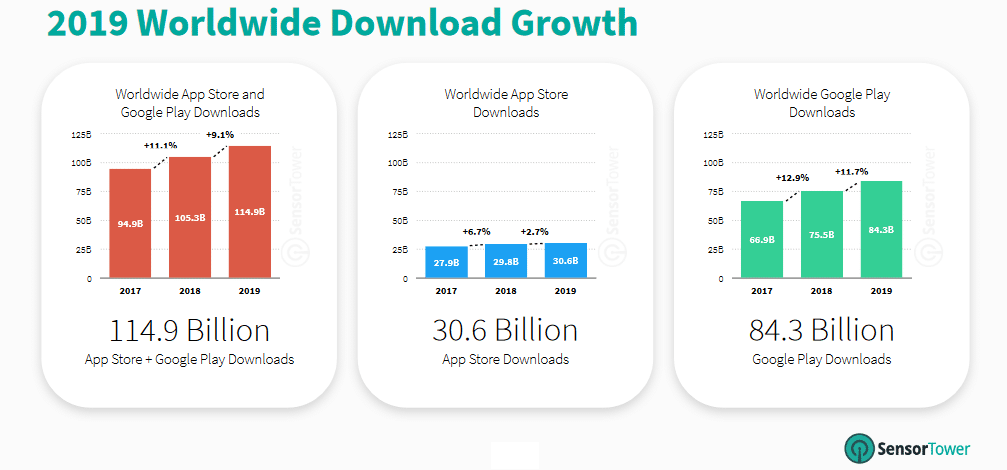Click the blue 2017 bar showing 27.9B
Image resolution: width=1007 pixels, height=470 pixels.
coord(446,262)
